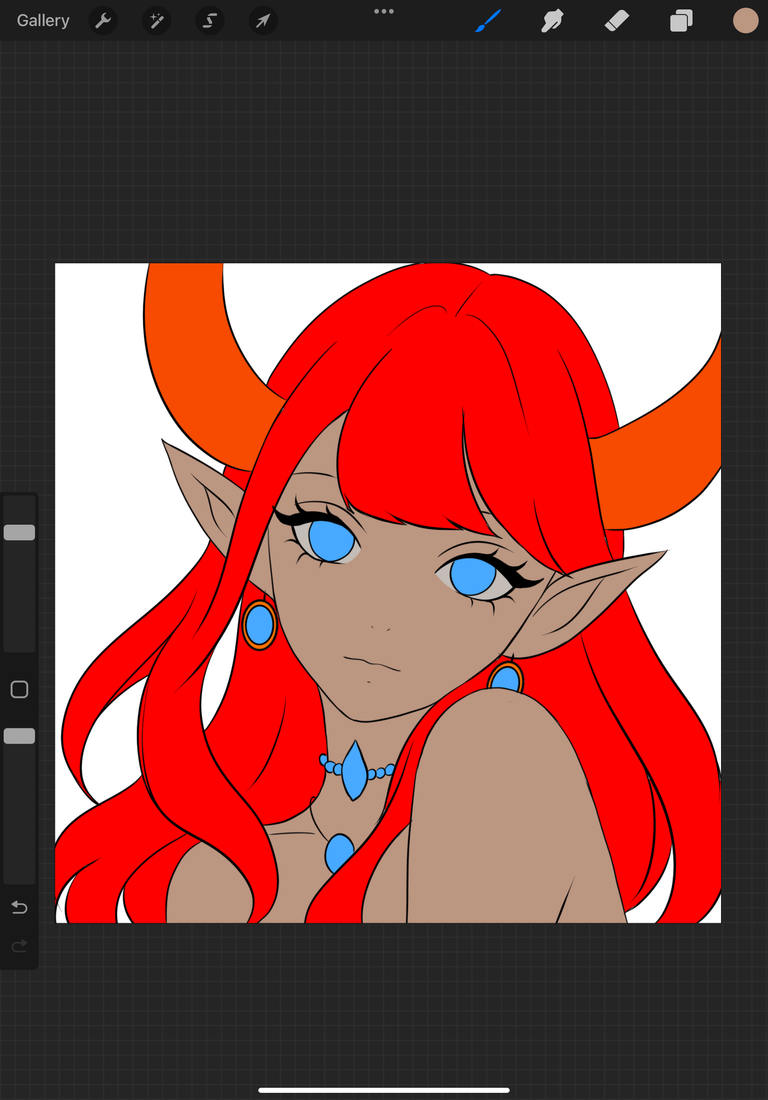Tap the square Modify button in sidebar
This screenshot has width=768, height=1100.
20,690
